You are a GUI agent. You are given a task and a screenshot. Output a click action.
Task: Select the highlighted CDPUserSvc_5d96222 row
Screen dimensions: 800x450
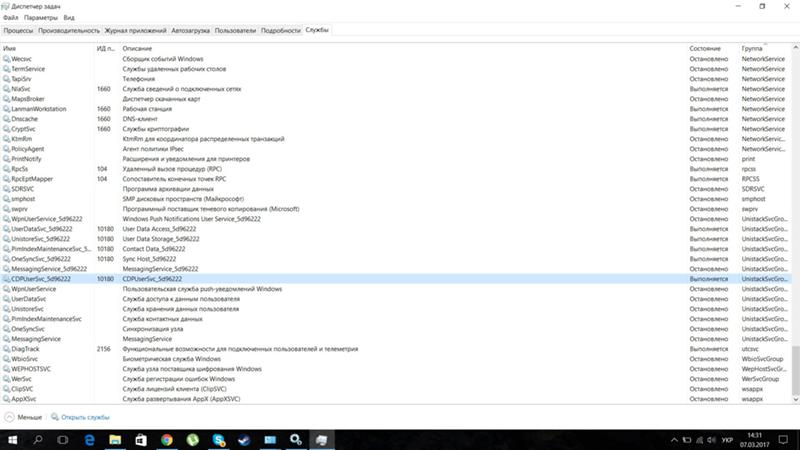(x=396, y=279)
